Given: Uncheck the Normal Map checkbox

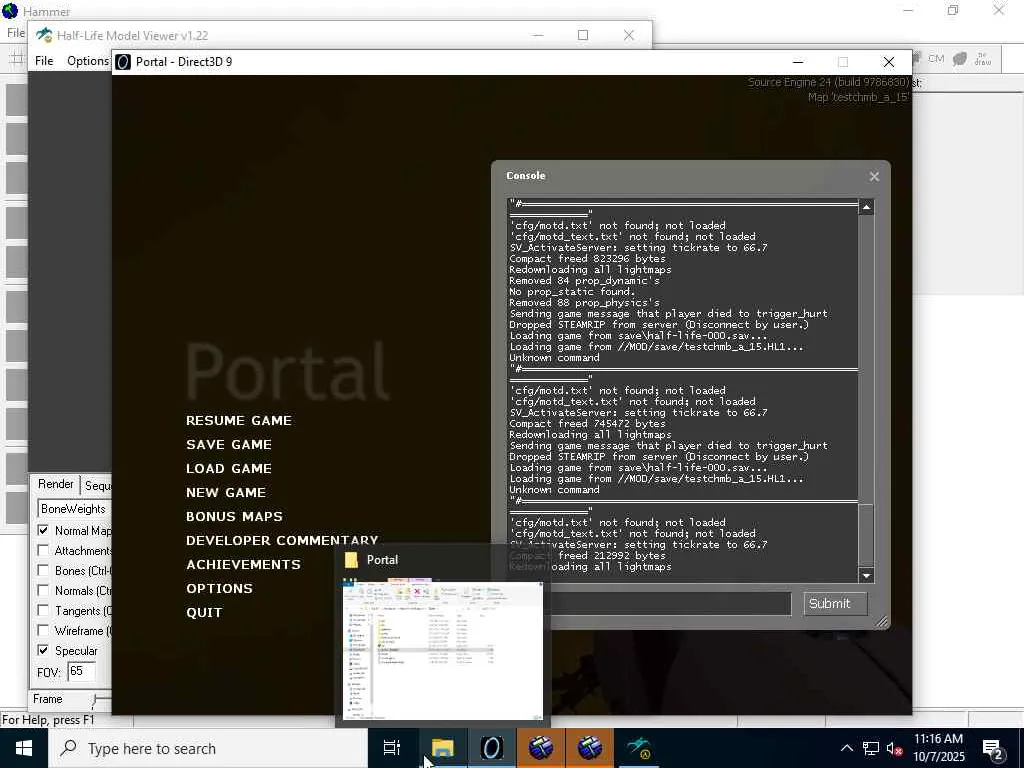Looking at the screenshot, I should pos(43,530).
